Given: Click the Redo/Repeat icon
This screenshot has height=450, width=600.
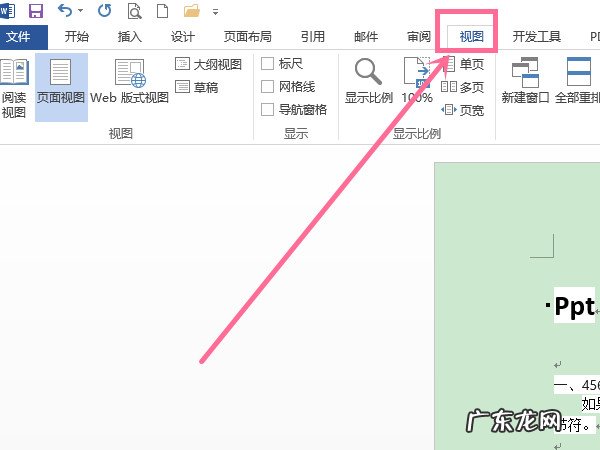Looking at the screenshot, I should click(x=106, y=11).
